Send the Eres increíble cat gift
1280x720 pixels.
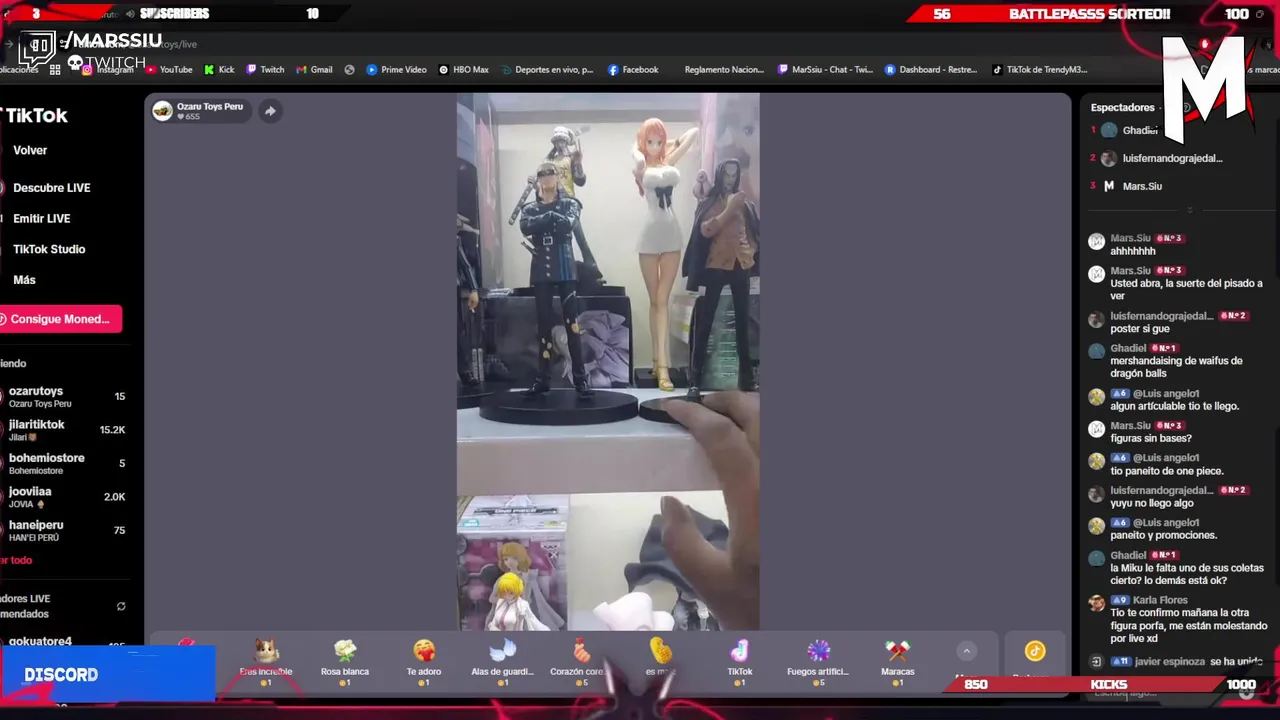[x=266, y=662]
